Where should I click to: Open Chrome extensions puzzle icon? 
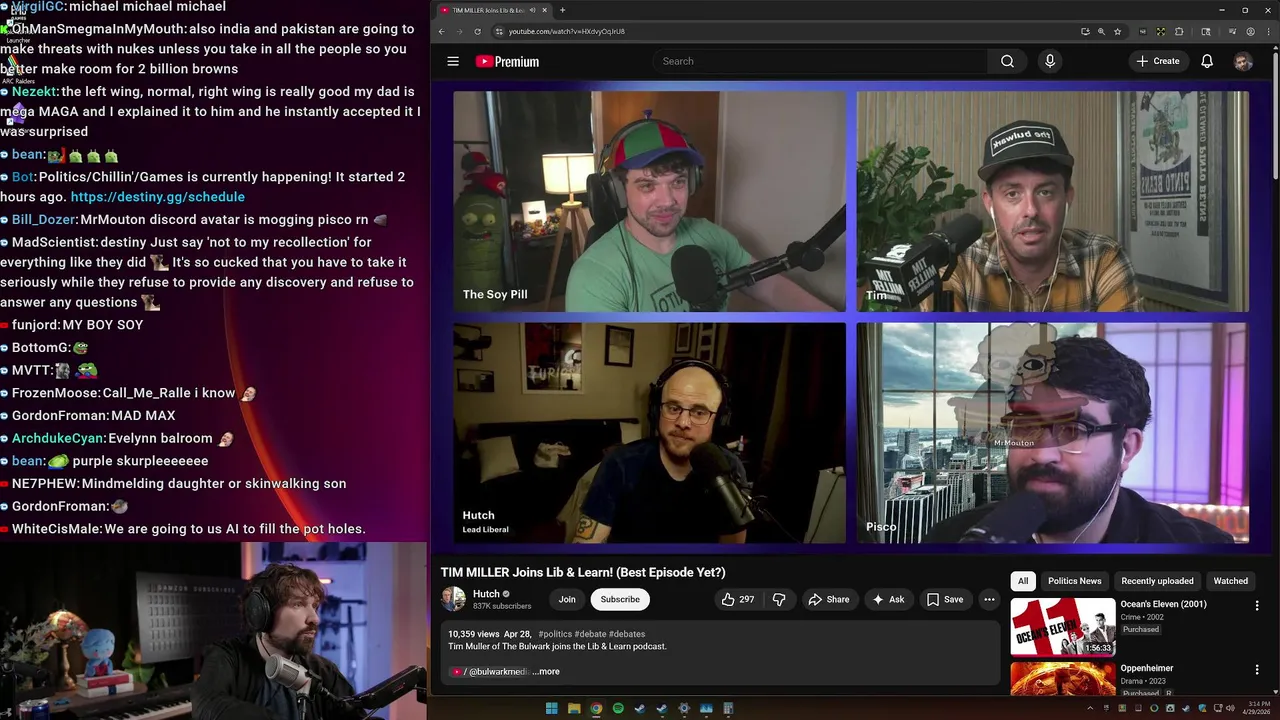coord(1179,31)
